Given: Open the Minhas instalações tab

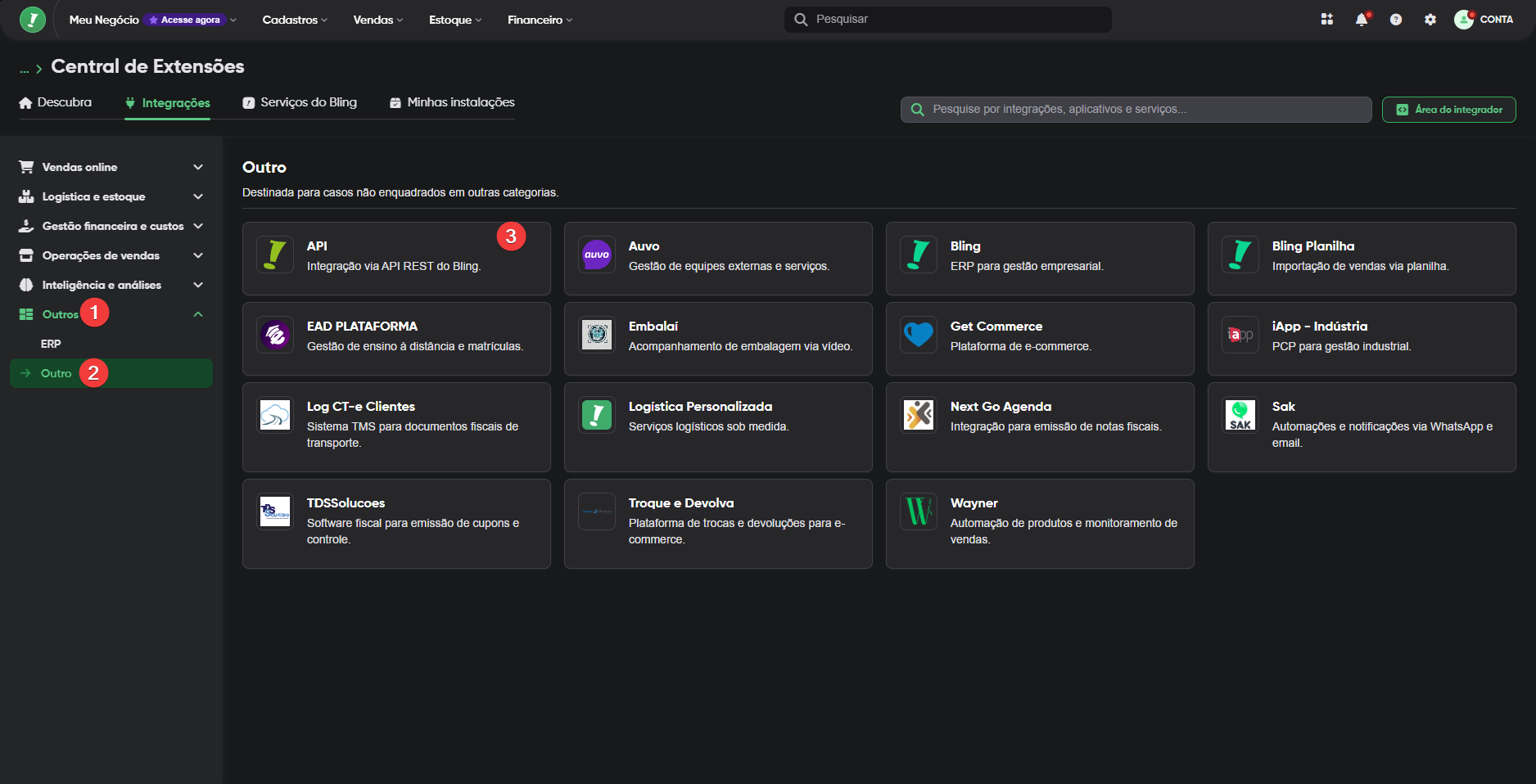Looking at the screenshot, I should tap(452, 102).
